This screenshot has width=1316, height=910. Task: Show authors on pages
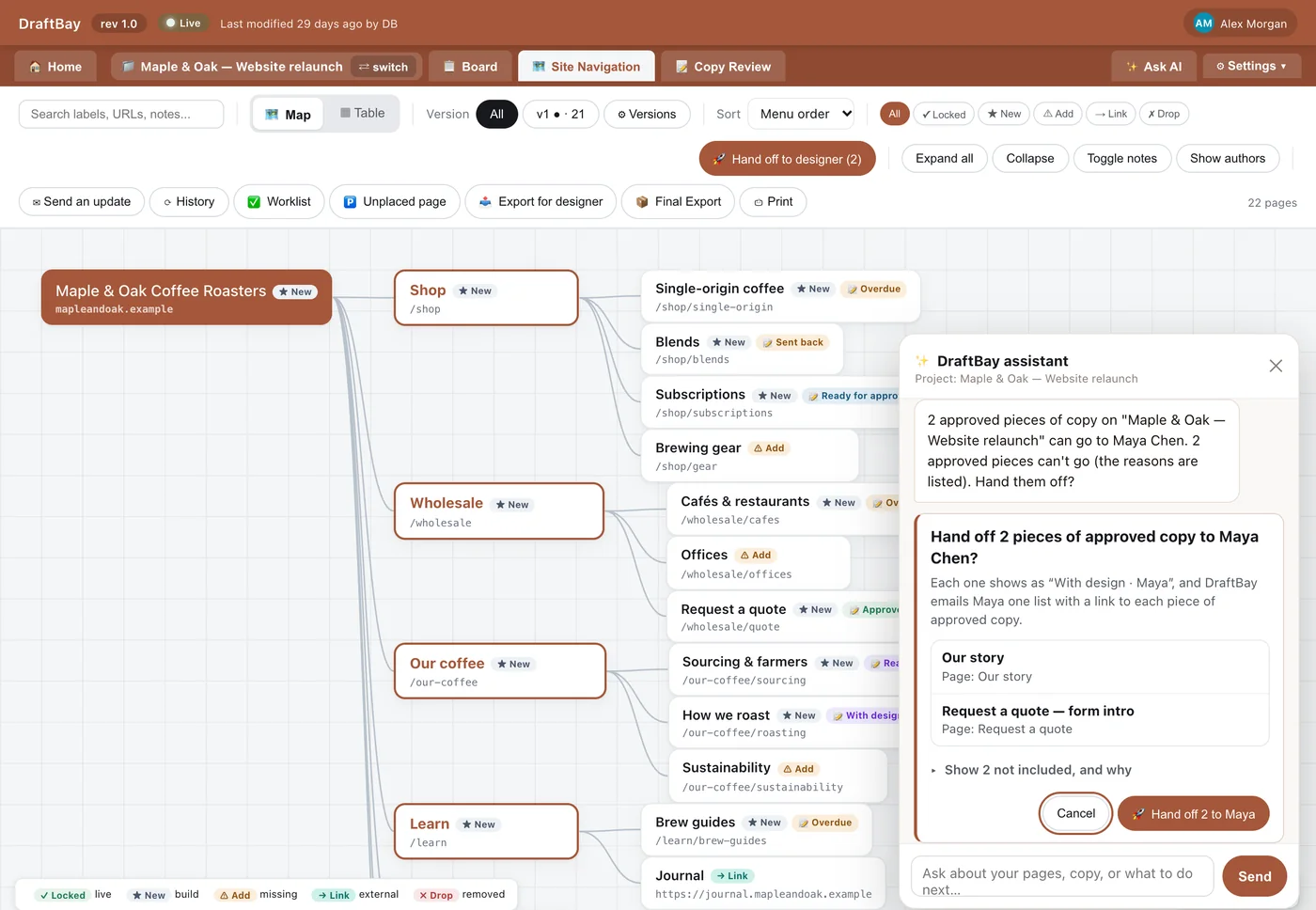[x=1228, y=158]
